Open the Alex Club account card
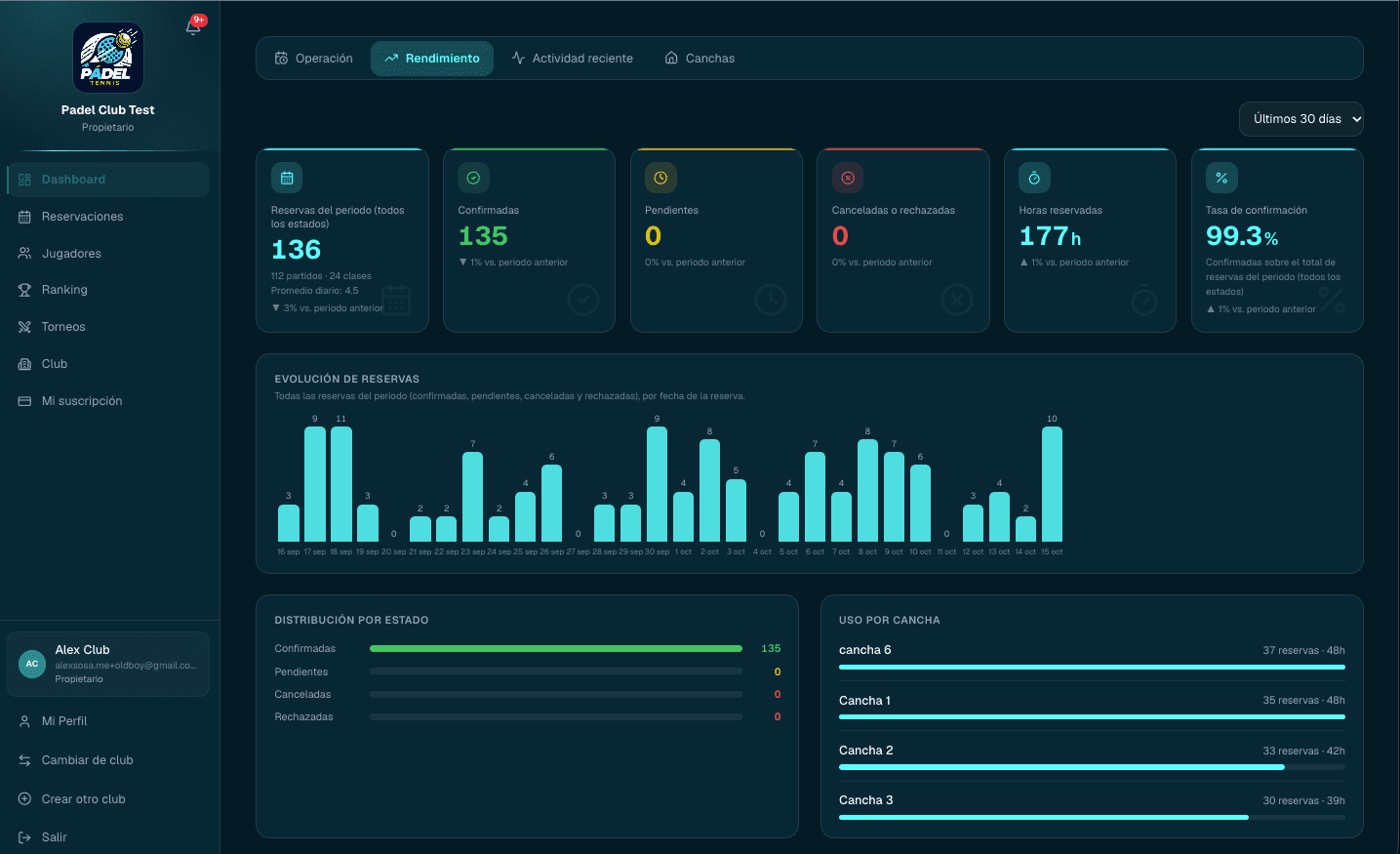Viewport: 1400px width, 854px height. coord(108,664)
